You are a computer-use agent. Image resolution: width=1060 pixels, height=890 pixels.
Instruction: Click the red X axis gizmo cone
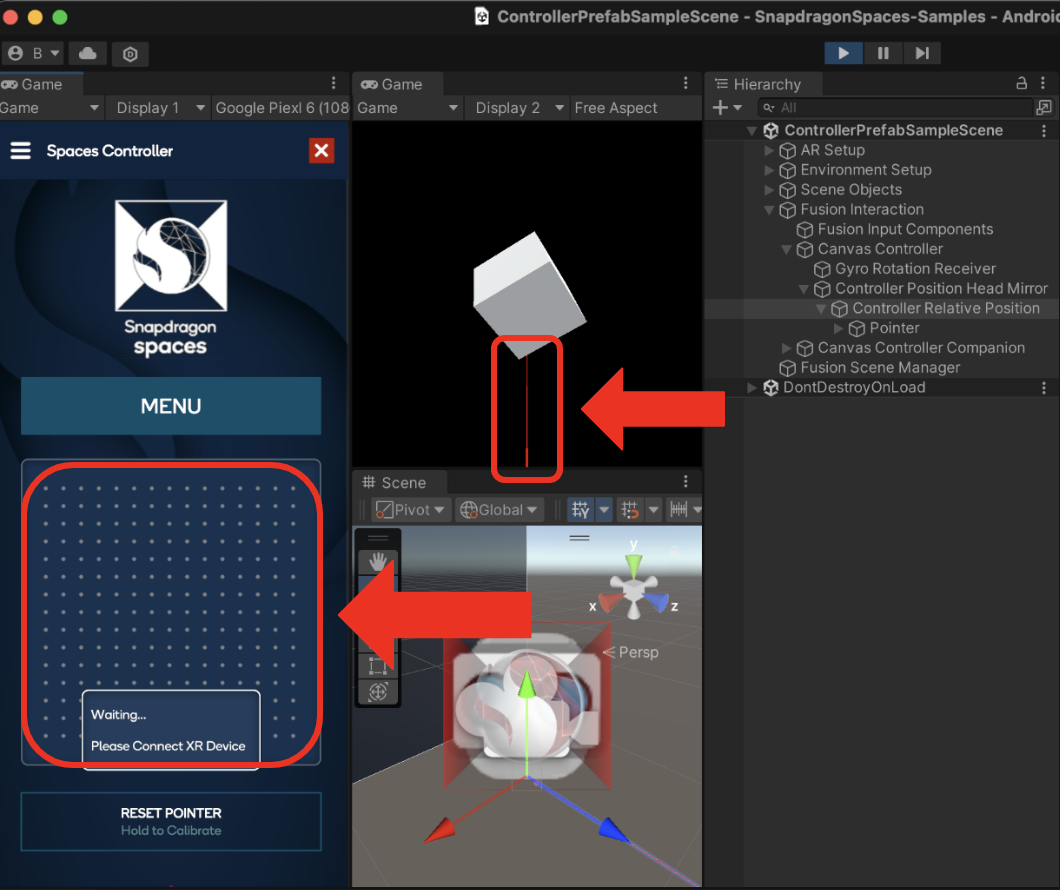coord(610,601)
